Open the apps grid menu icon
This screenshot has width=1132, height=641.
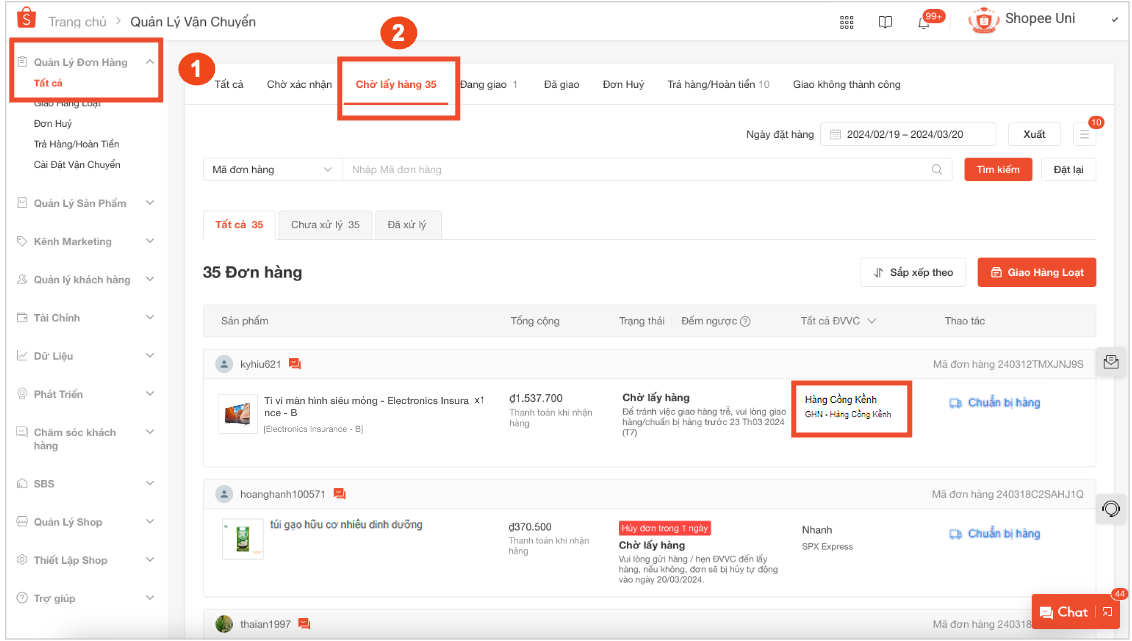click(x=847, y=22)
